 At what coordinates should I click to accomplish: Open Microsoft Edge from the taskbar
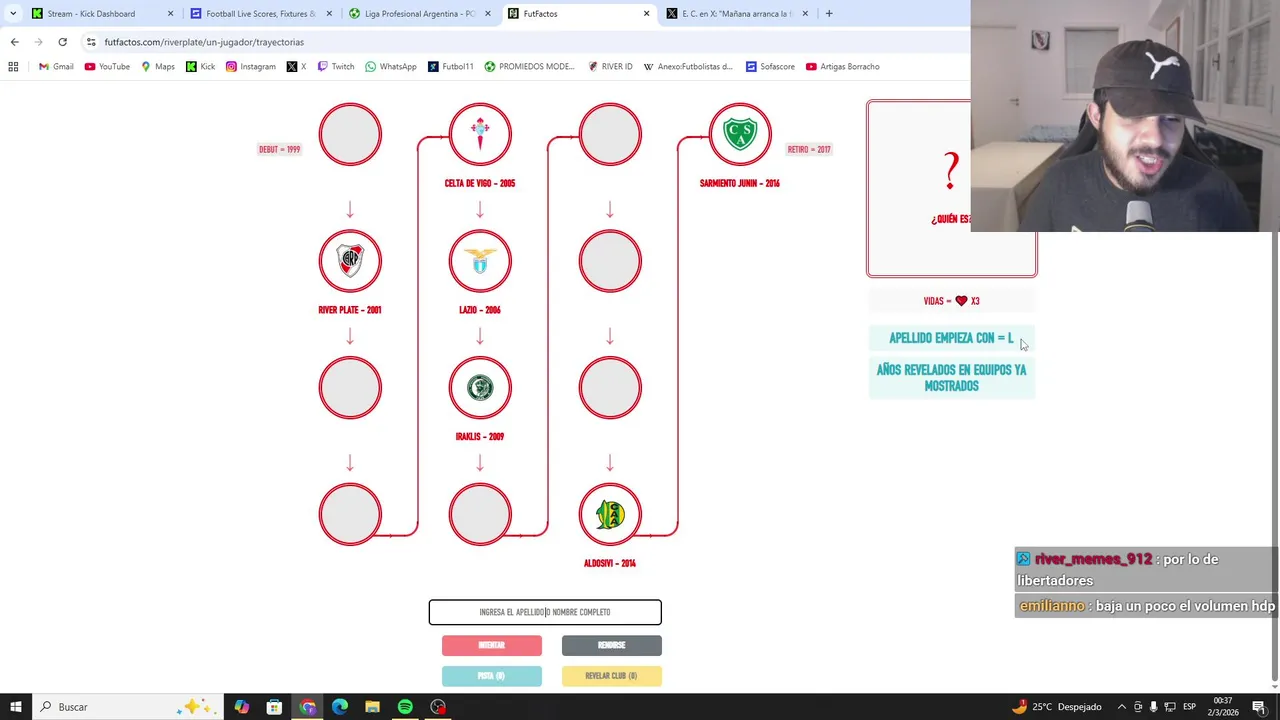coord(340,707)
